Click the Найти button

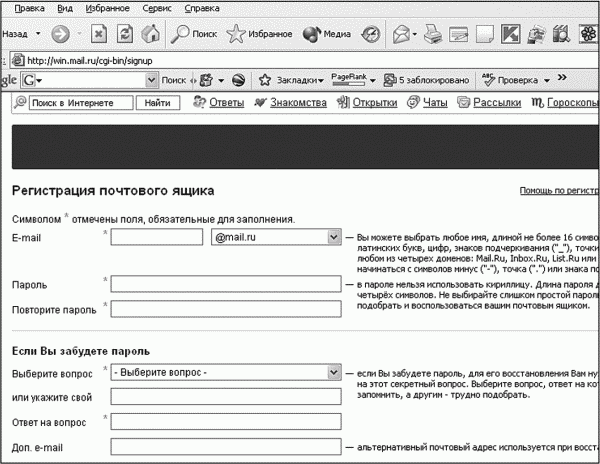pos(158,103)
